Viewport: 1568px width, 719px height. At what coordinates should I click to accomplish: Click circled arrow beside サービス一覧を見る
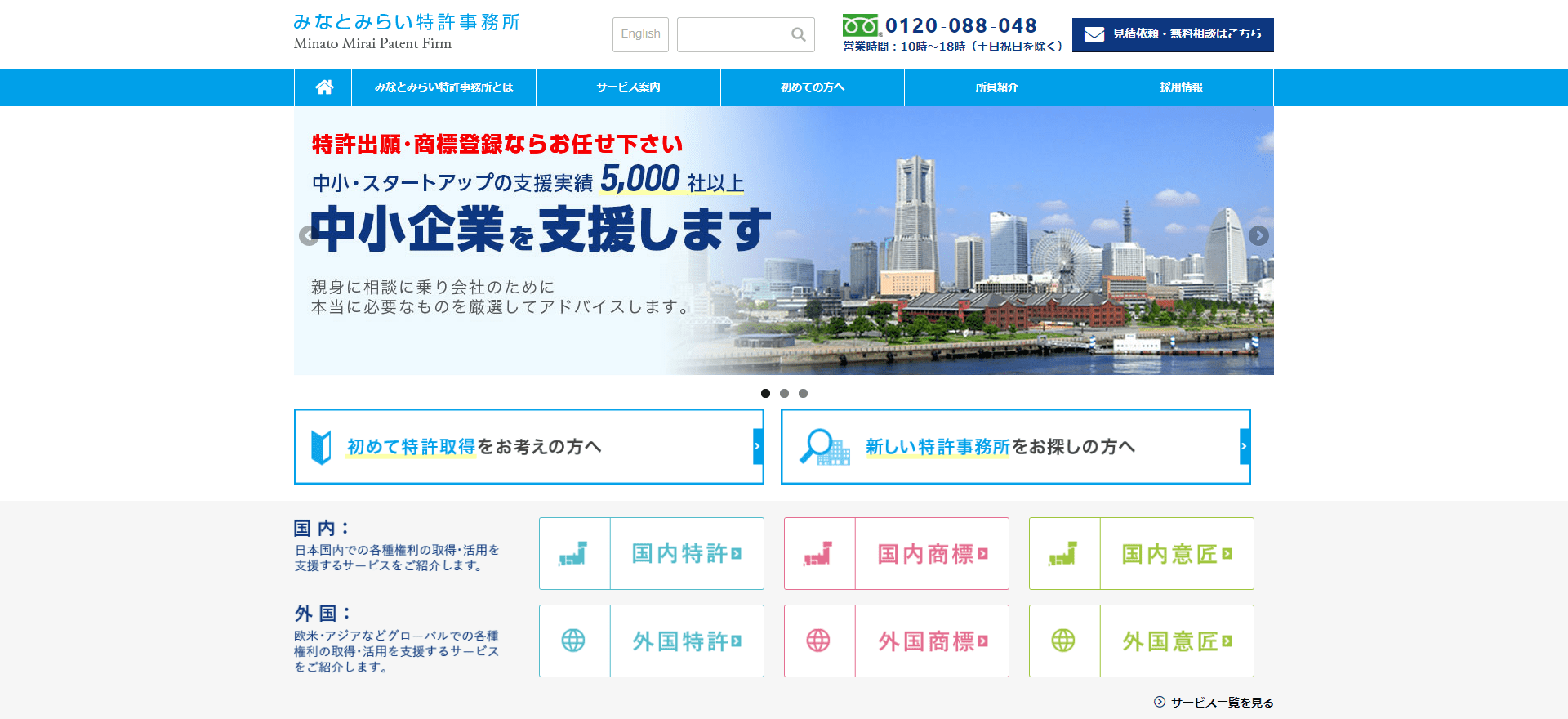pos(1160,702)
